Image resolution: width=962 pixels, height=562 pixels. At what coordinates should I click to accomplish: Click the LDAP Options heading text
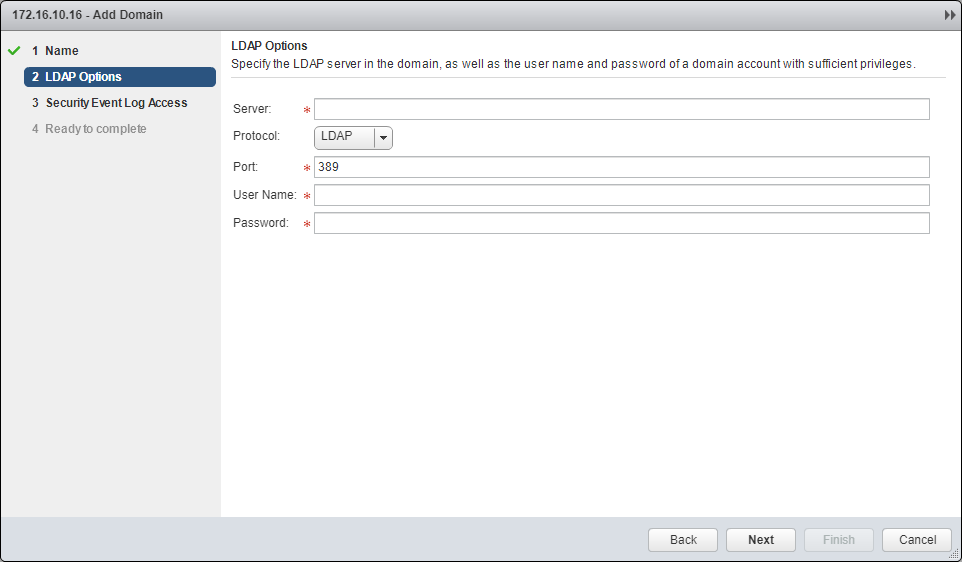pos(269,46)
